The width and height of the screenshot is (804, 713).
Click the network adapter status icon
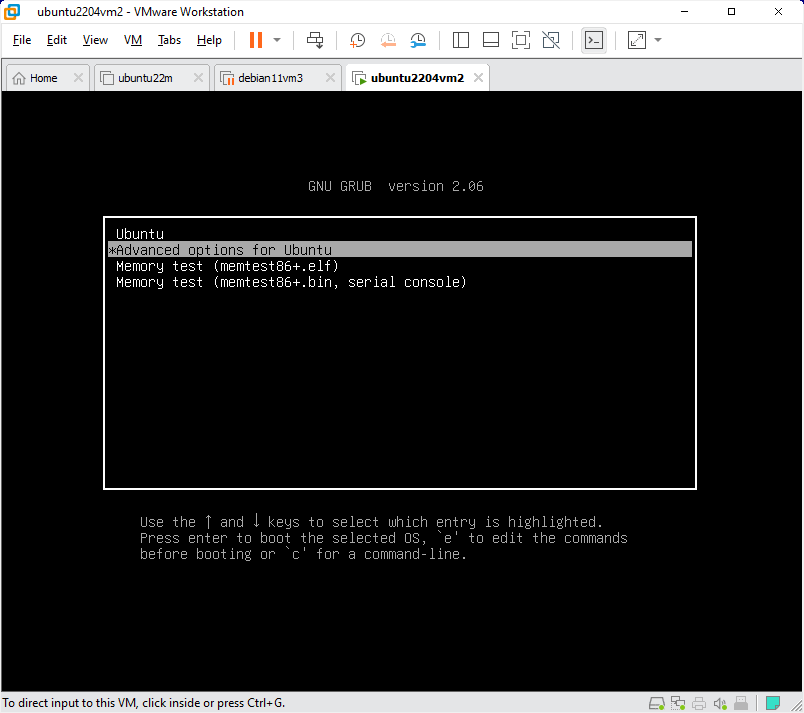678,703
